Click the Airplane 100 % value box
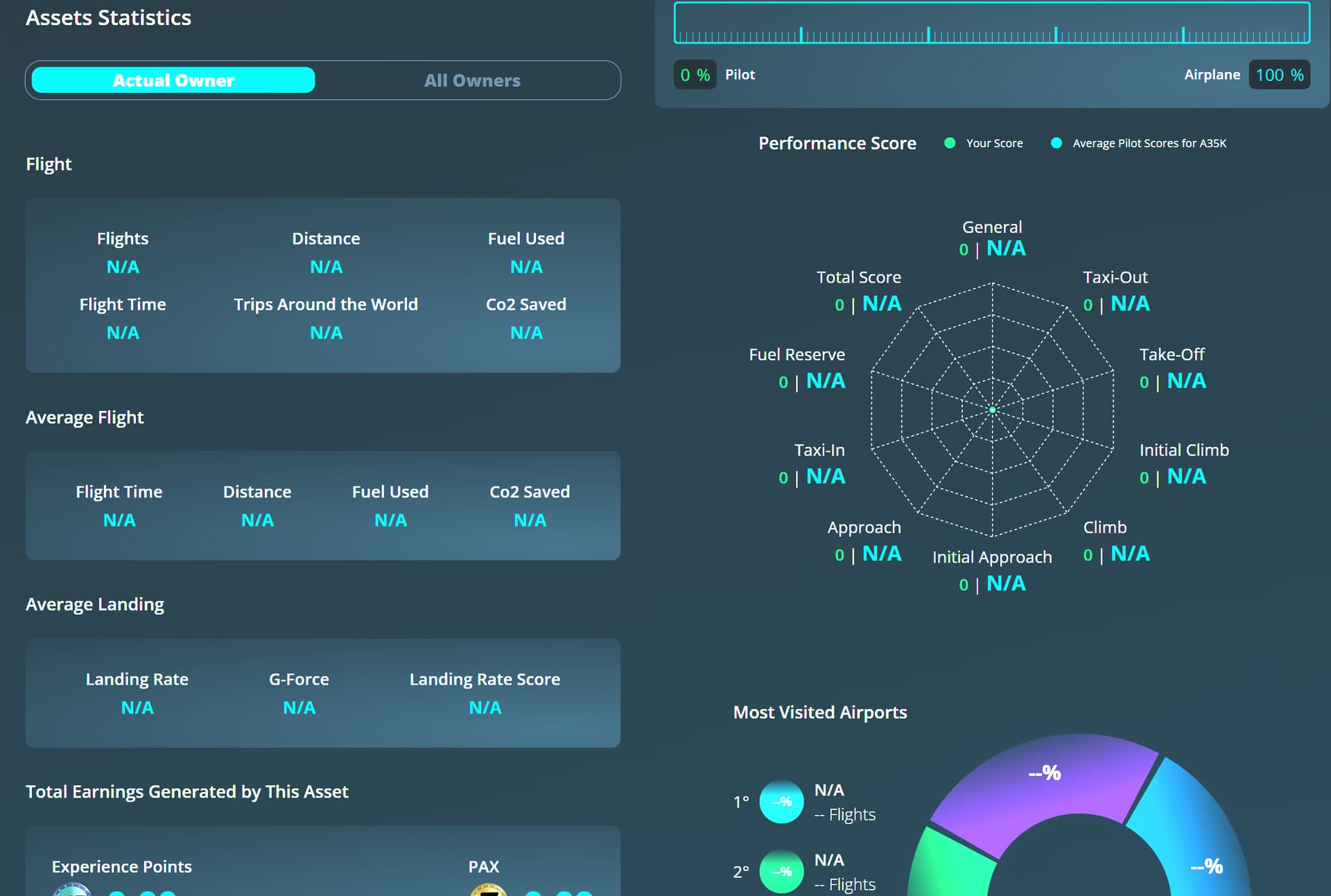The image size is (1331, 896). click(1279, 75)
